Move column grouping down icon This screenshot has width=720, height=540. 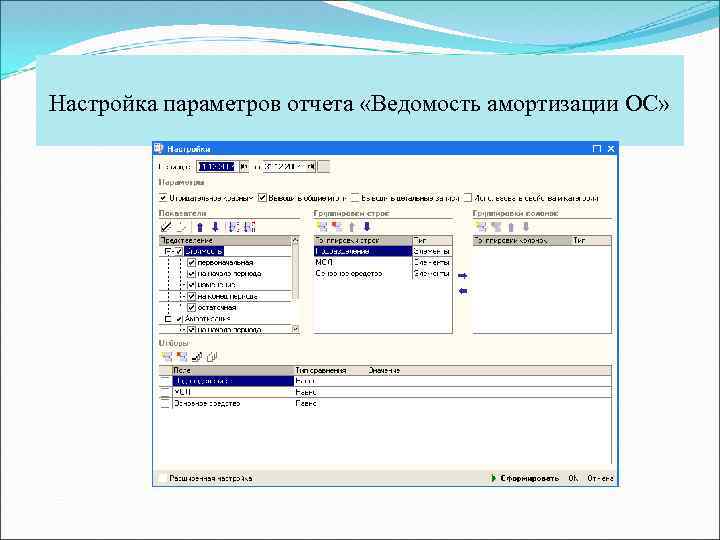pyautogui.click(x=526, y=227)
